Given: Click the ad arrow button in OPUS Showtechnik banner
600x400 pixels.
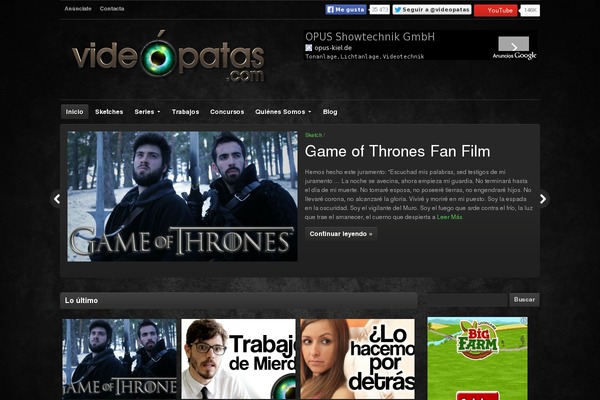Looking at the screenshot, I should click(514, 44).
